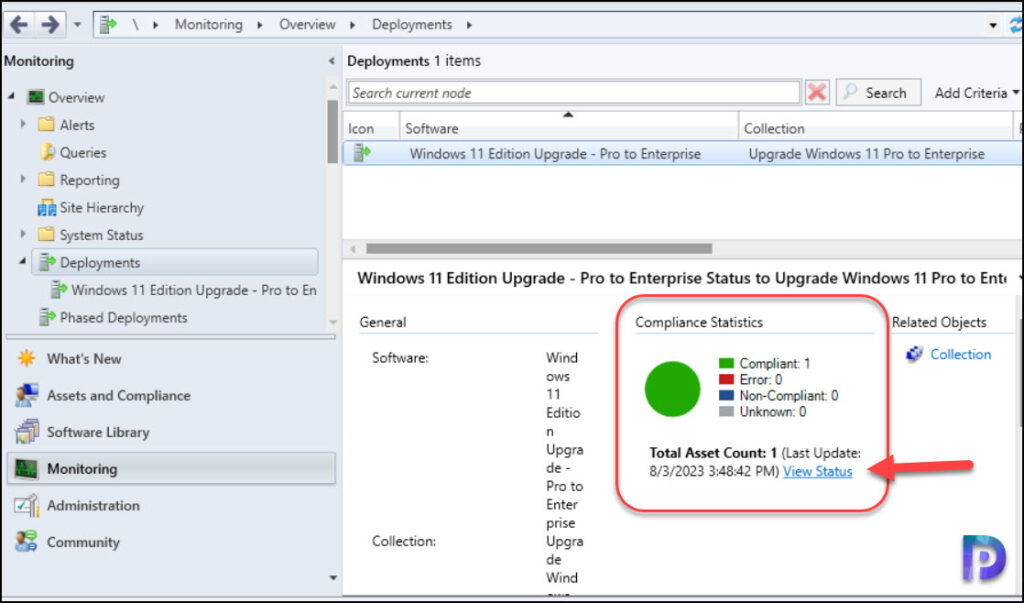Image resolution: width=1024 pixels, height=603 pixels.
Task: Select Phased Deployments tree item
Action: click(123, 318)
